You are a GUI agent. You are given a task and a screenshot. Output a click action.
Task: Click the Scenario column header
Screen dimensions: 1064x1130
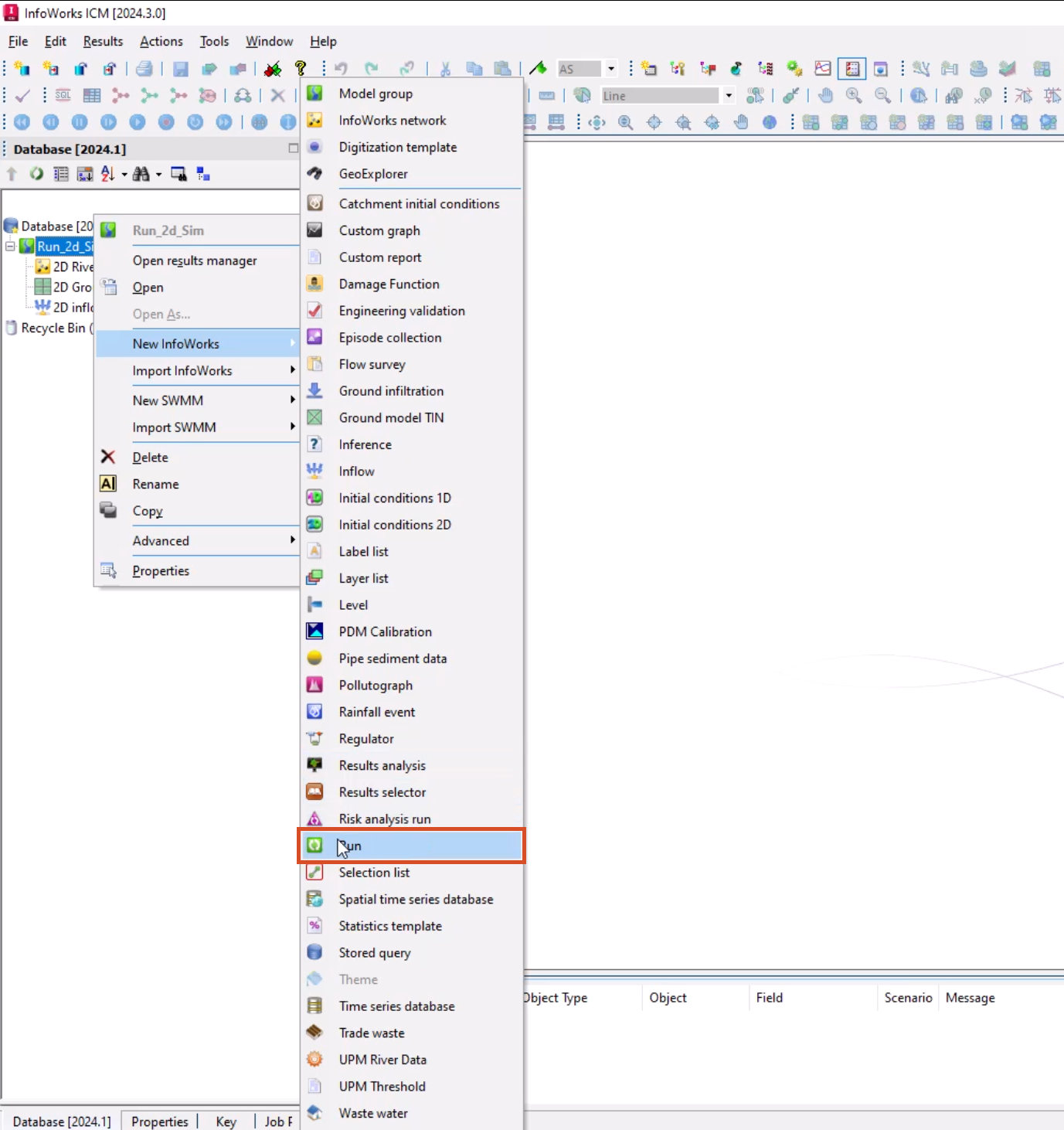[x=908, y=998]
